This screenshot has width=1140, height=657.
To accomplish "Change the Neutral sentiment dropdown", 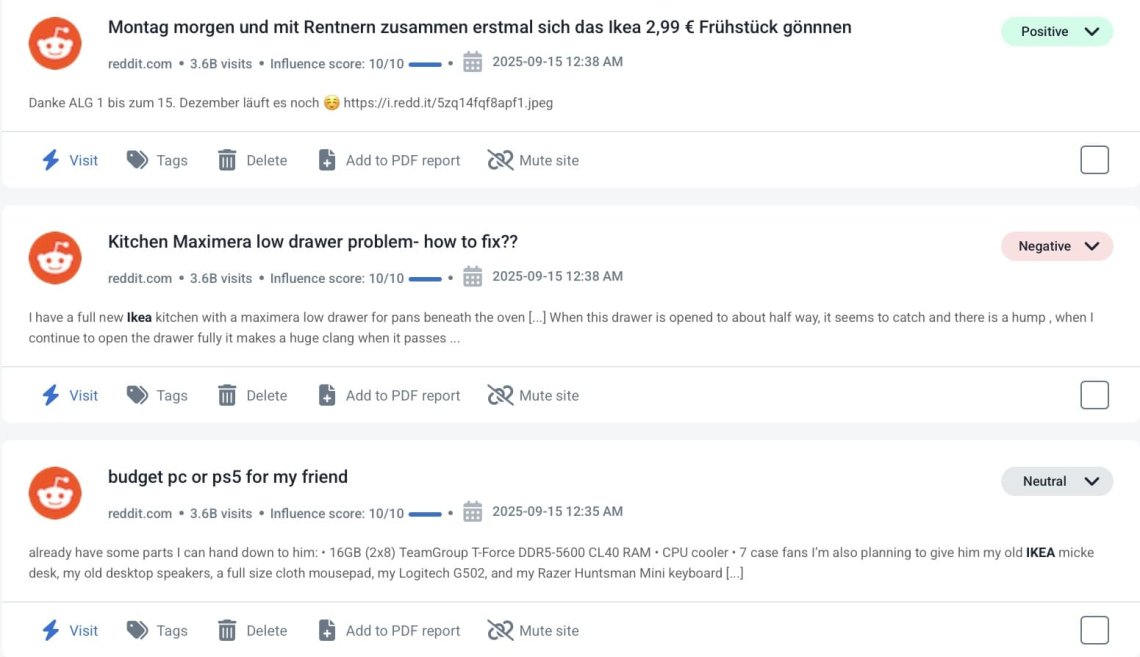I will (x=1057, y=481).
